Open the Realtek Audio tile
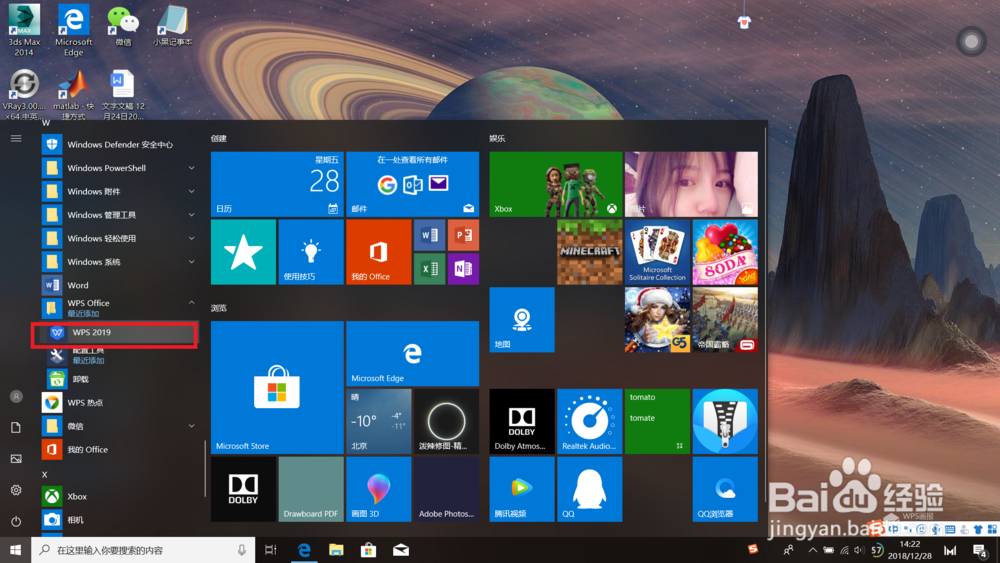 (589, 421)
